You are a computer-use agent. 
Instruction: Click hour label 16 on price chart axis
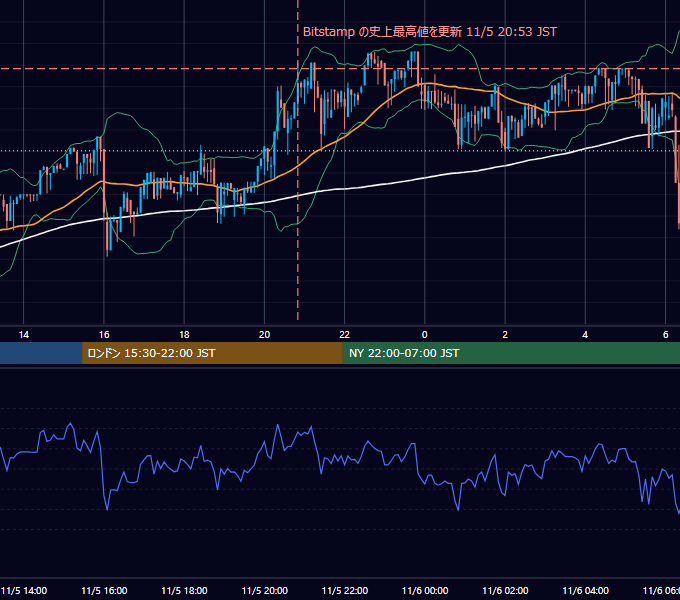104,335
